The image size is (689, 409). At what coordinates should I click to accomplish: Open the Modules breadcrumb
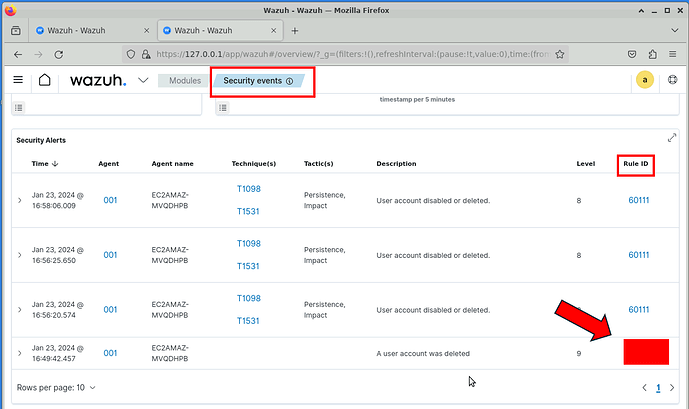[184, 80]
